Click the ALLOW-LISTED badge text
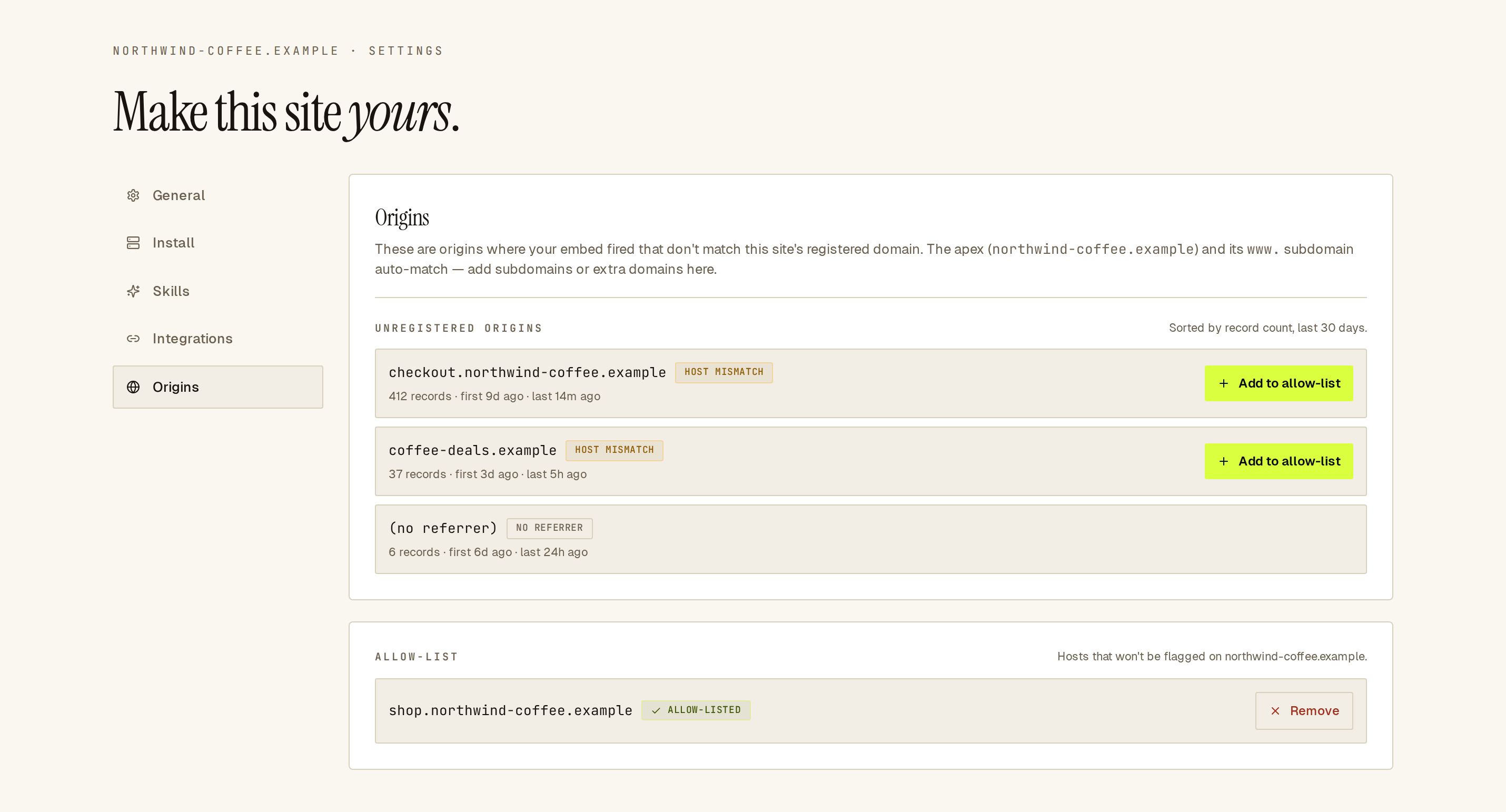The width and height of the screenshot is (1506, 812). (704, 710)
